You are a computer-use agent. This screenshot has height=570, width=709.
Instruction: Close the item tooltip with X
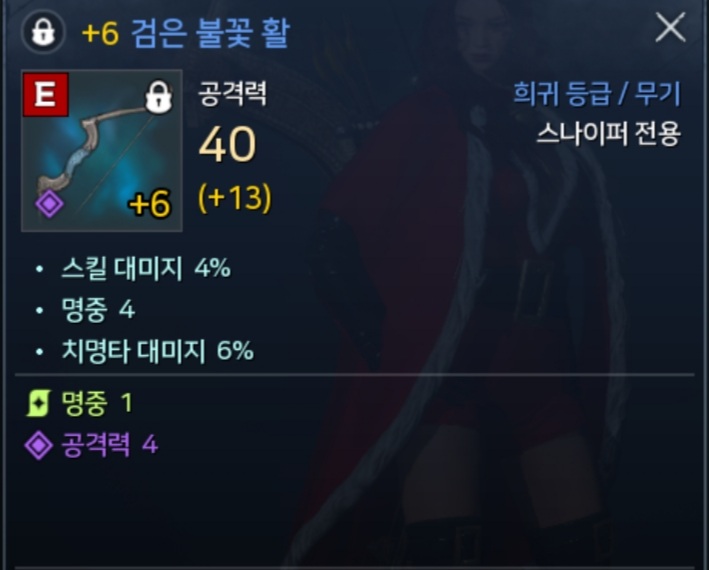pyautogui.click(x=671, y=28)
